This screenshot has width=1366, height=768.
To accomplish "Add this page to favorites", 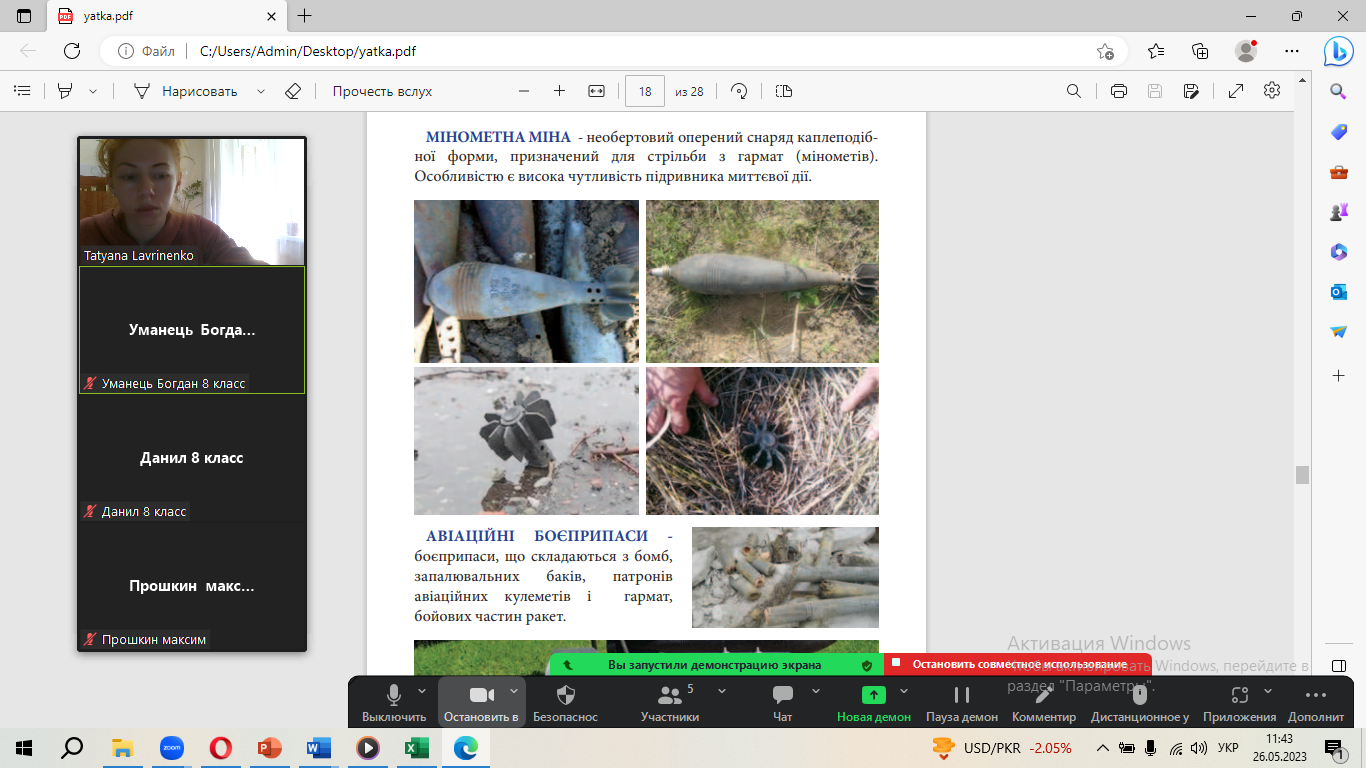I will pos(1105,51).
